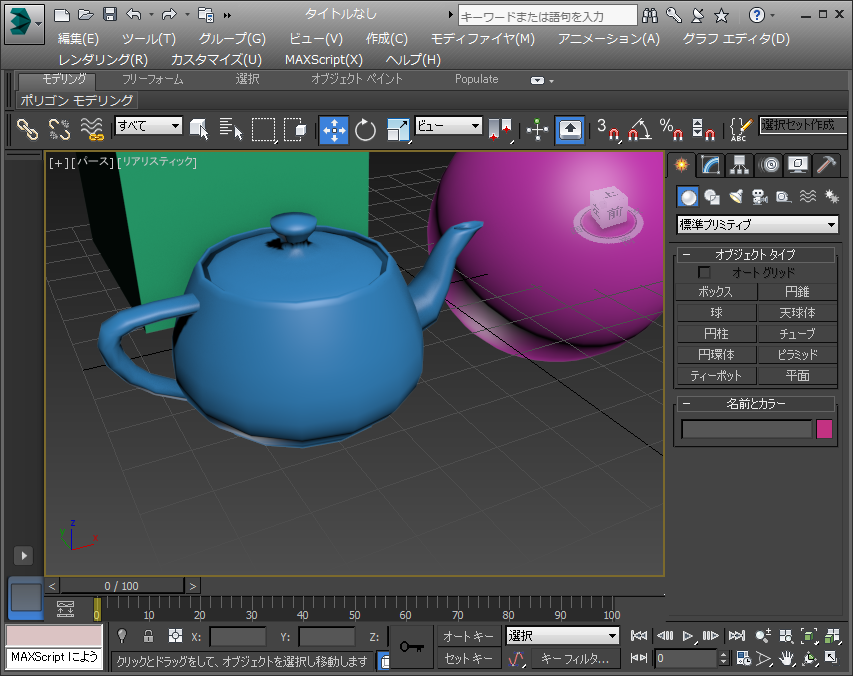The width and height of the screenshot is (853, 676).
Task: Click the Select and Link chain icon
Action: (x=27, y=129)
